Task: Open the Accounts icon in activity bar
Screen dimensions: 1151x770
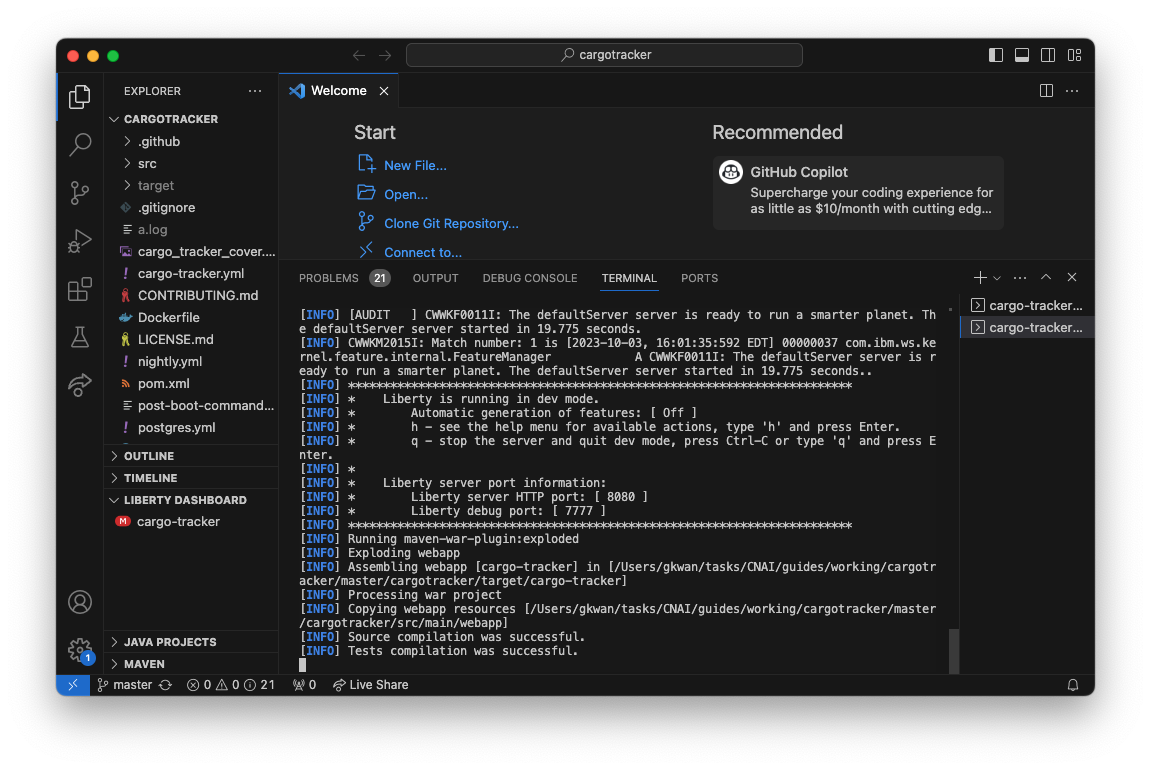Action: [x=80, y=602]
